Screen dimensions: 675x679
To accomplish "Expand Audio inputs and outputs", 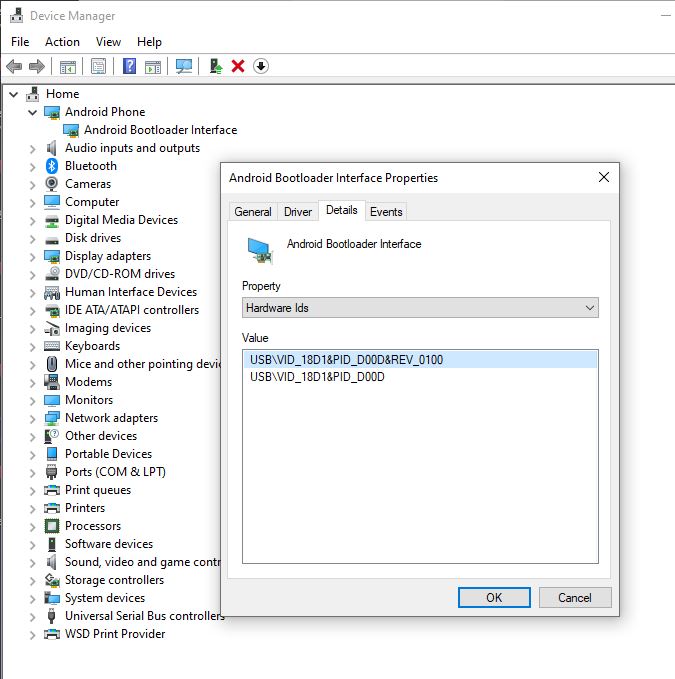I will [32, 149].
